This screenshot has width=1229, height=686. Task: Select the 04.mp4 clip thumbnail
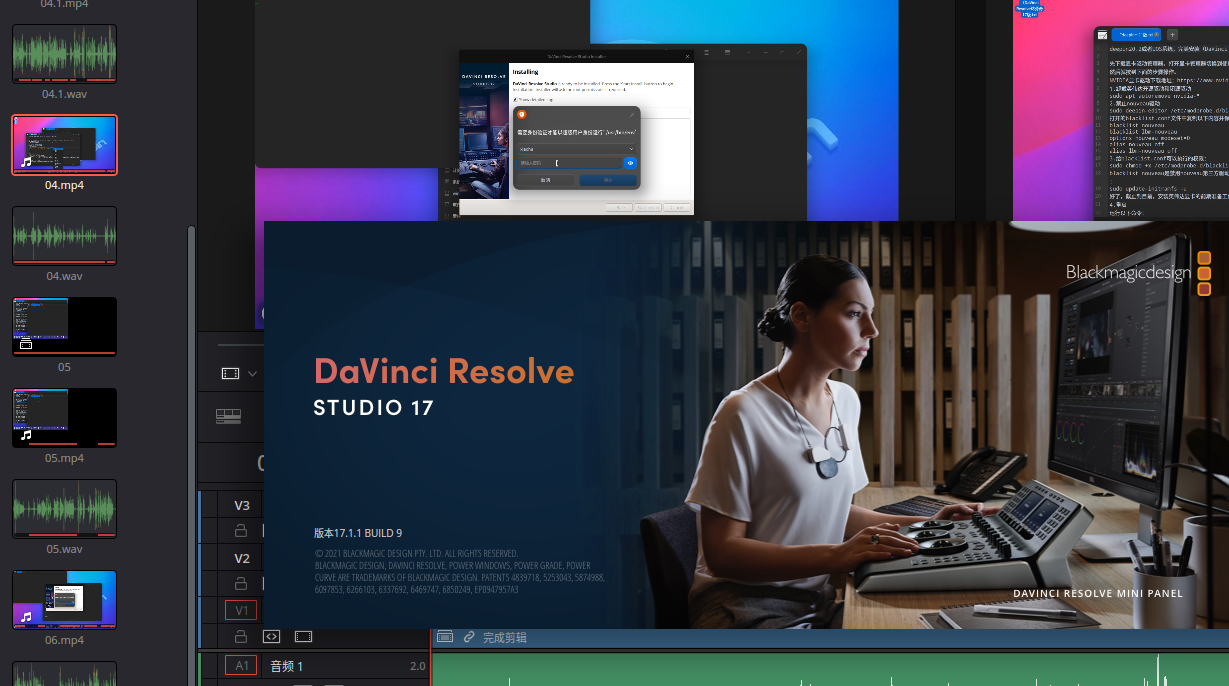[x=64, y=145]
